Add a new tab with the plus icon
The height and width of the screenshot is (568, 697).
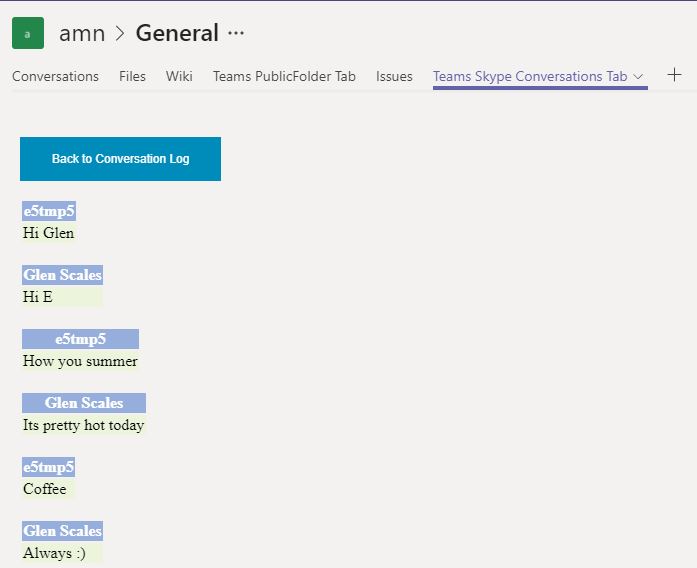(674, 75)
